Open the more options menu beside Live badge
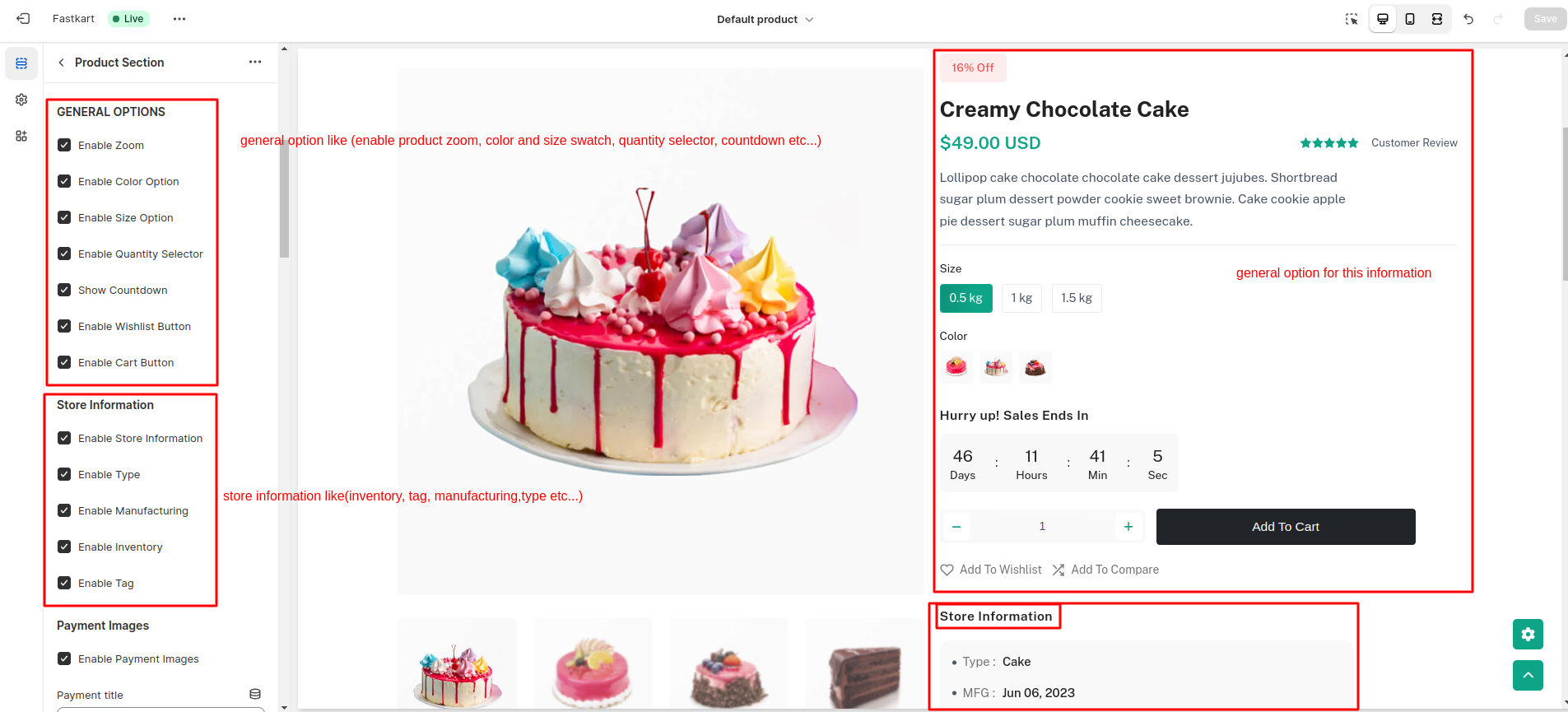1568x712 pixels. pos(179,18)
